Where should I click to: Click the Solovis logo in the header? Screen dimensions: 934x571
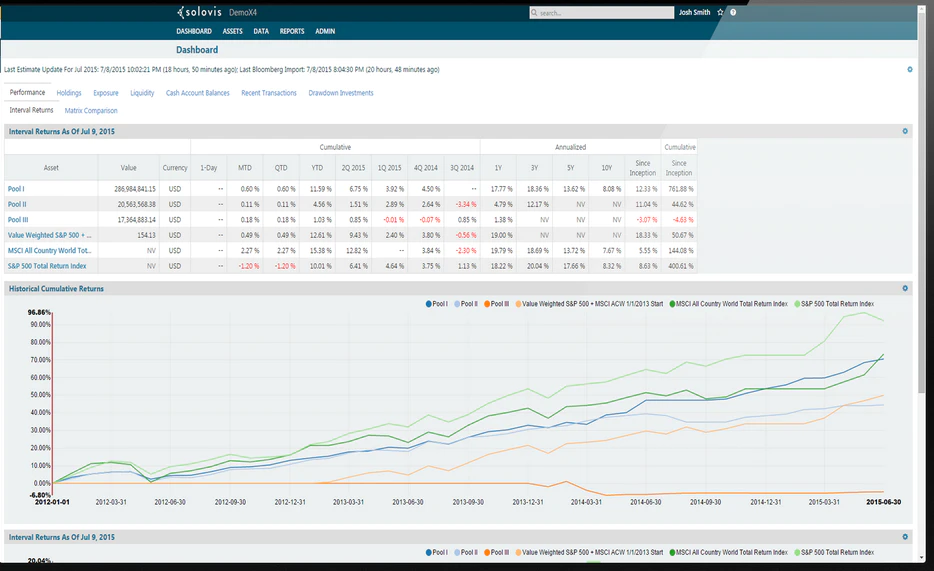click(x=200, y=12)
